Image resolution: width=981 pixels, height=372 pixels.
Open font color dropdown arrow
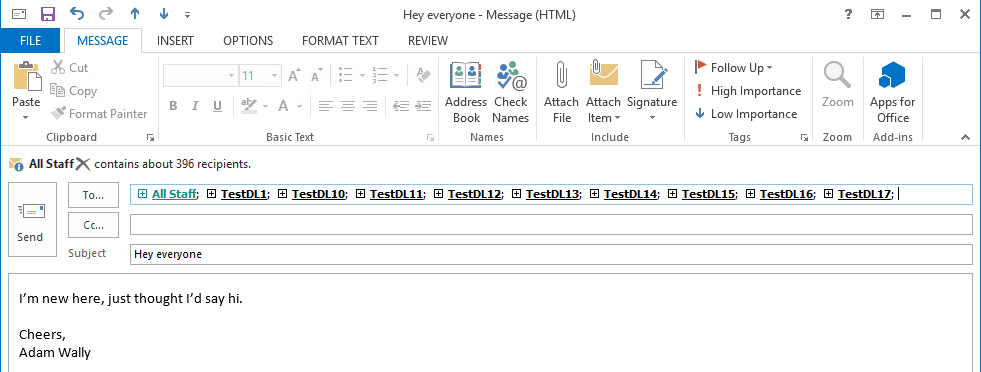(300, 106)
